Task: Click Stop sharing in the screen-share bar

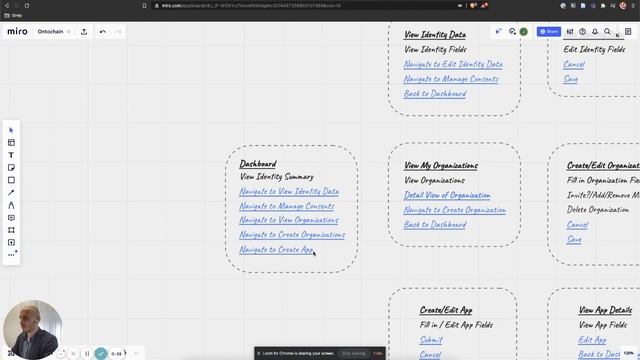Action: (353, 353)
